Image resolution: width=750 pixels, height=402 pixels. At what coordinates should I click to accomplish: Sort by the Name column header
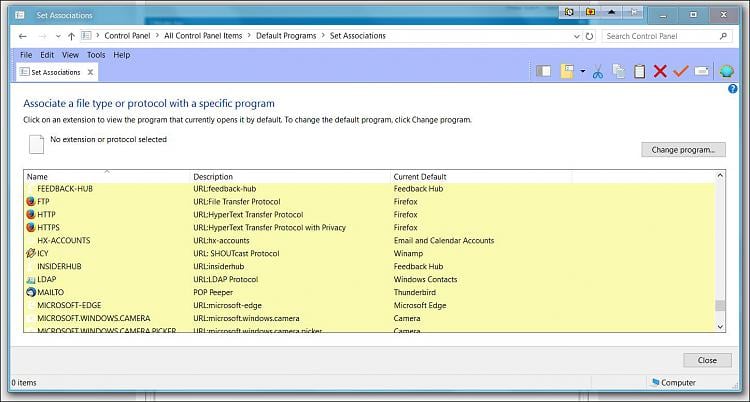click(107, 177)
